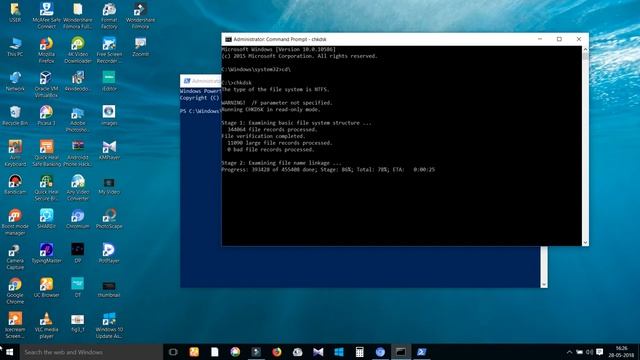
Task: Switch to PowerShell taskbar button
Action: (x=422, y=352)
